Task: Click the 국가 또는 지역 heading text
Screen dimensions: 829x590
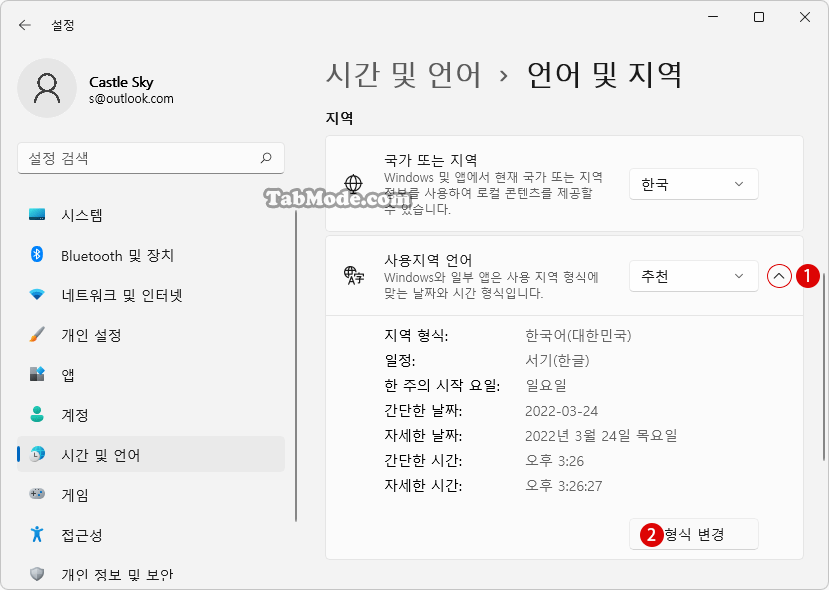Action: click(x=431, y=160)
